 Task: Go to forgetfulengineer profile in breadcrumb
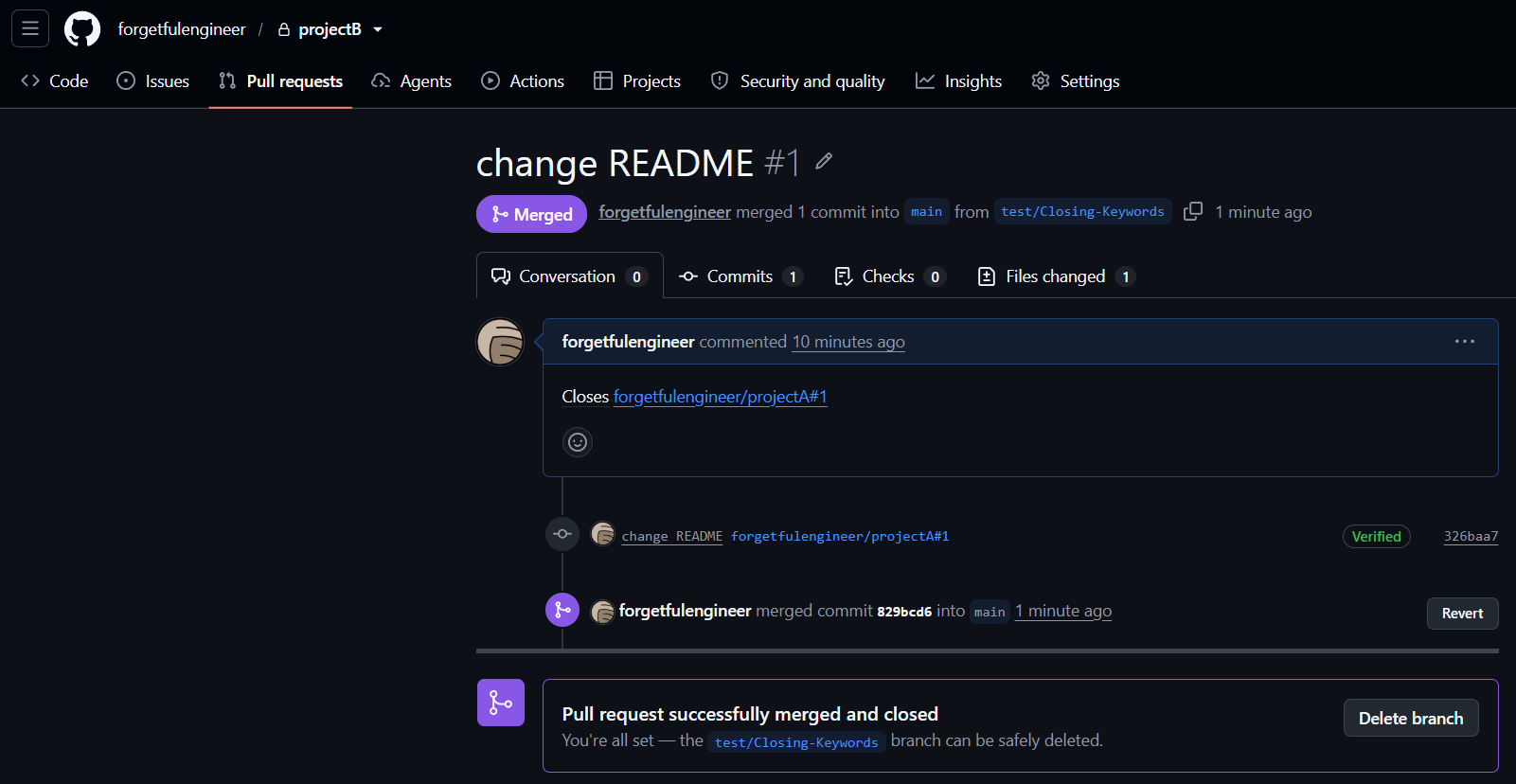pyautogui.click(x=182, y=29)
